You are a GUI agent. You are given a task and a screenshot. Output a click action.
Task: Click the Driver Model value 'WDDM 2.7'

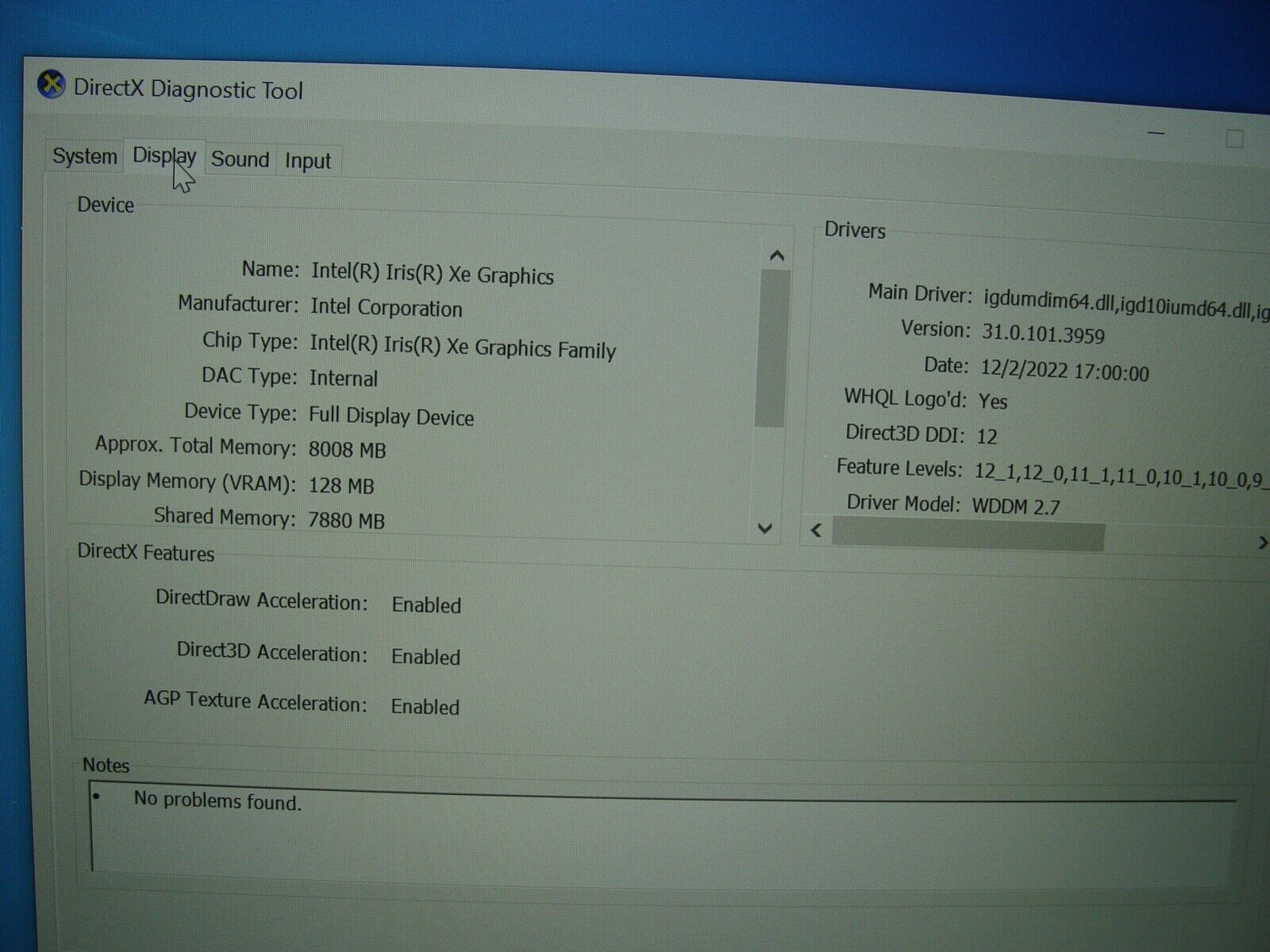[x=1016, y=506]
